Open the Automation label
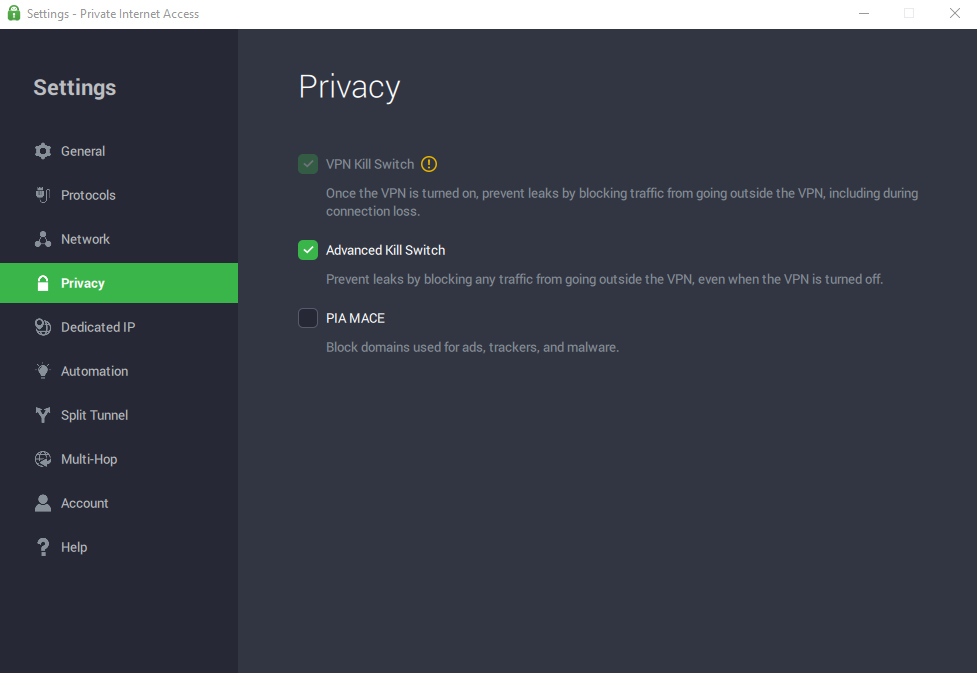The height and width of the screenshot is (673, 977). 95,371
